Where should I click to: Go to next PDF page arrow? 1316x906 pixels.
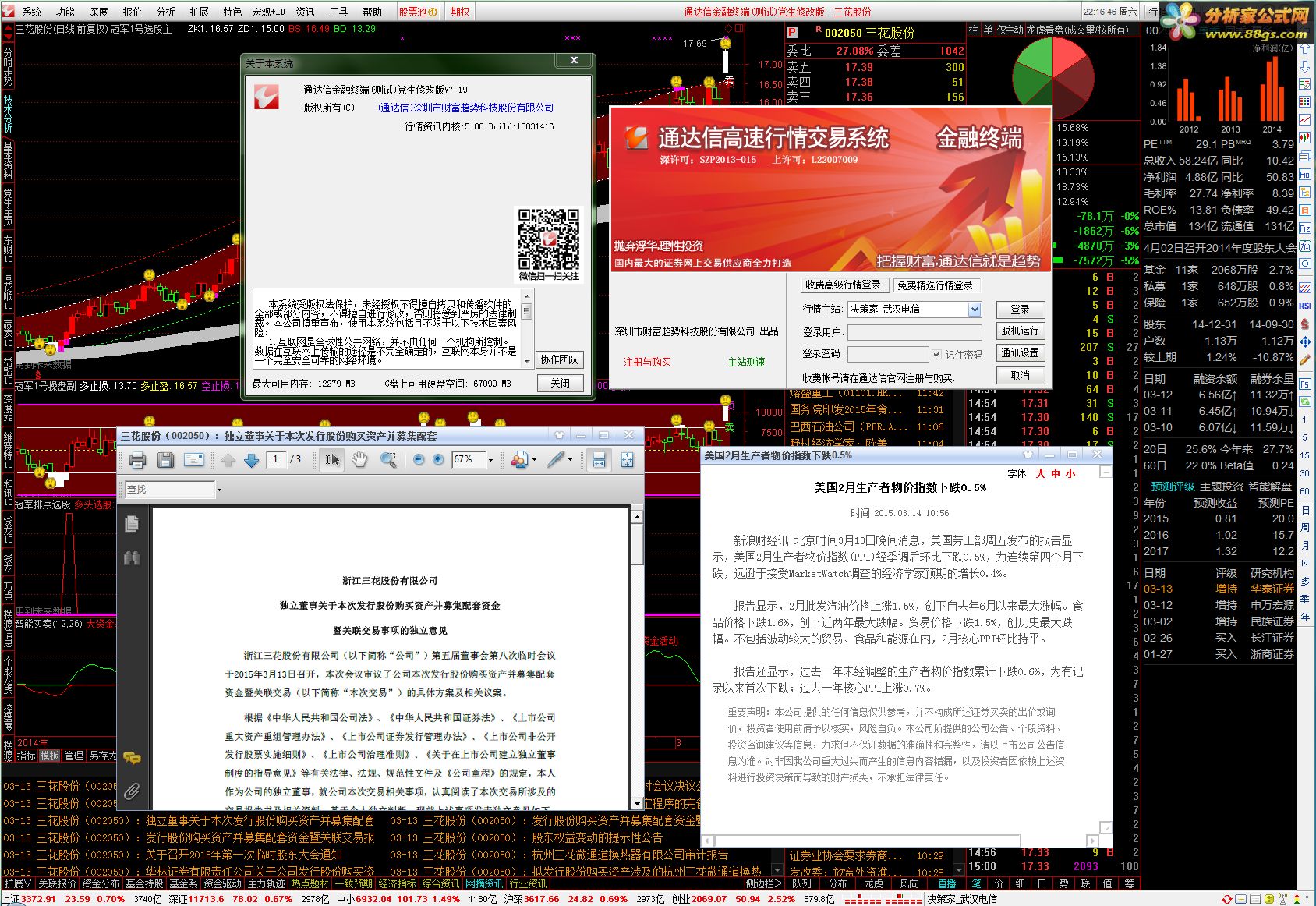[x=251, y=460]
